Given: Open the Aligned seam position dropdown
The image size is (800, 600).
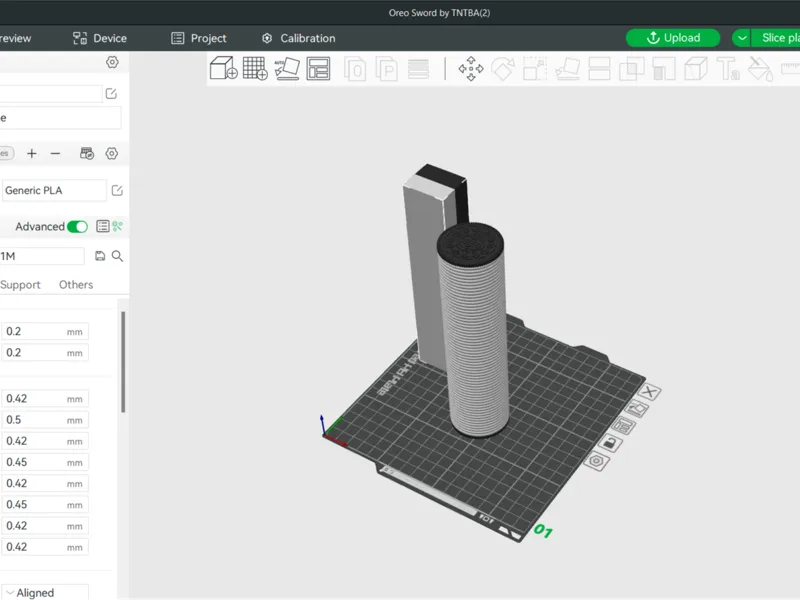Looking at the screenshot, I should 45,592.
